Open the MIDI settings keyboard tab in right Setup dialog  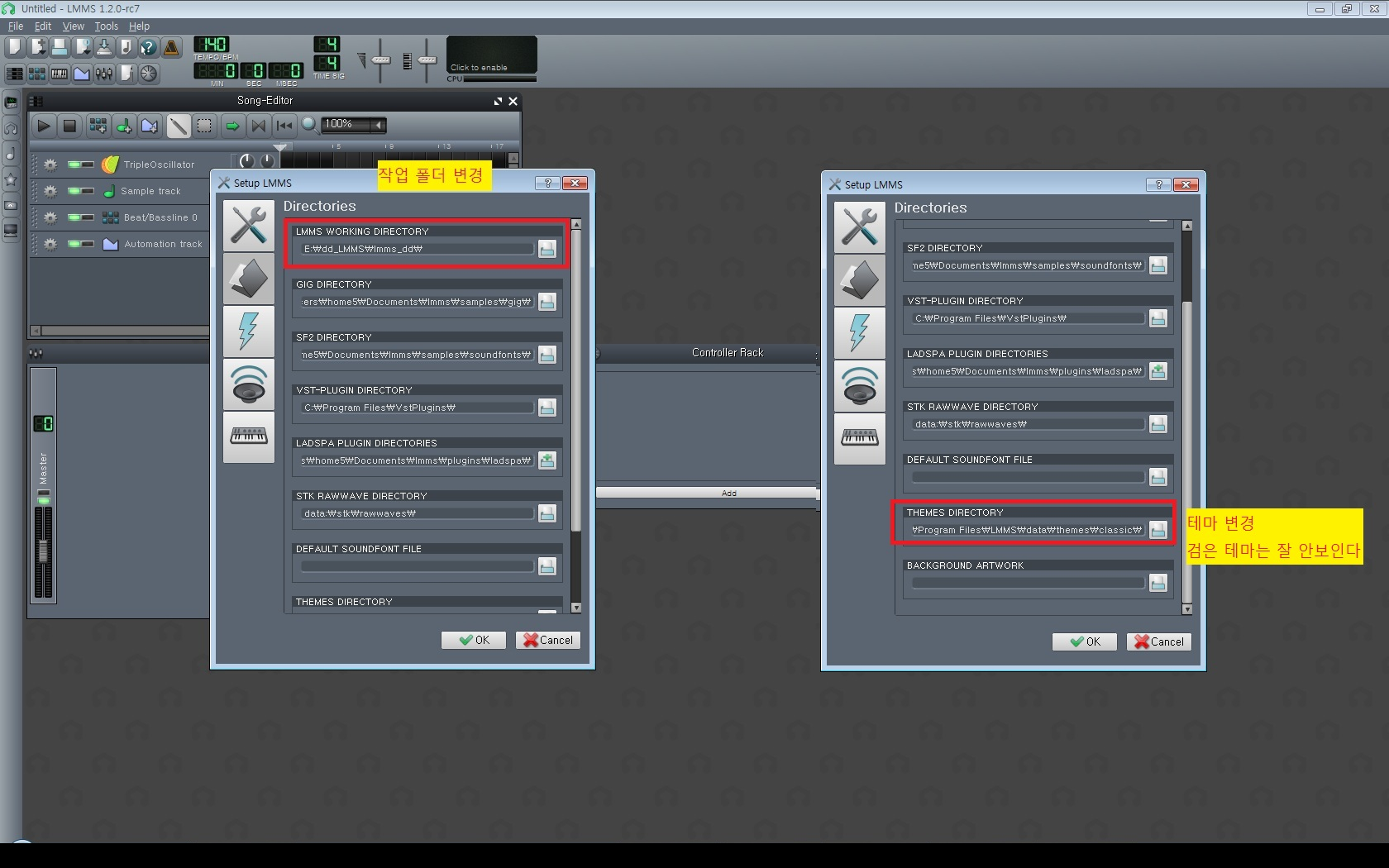click(x=860, y=439)
